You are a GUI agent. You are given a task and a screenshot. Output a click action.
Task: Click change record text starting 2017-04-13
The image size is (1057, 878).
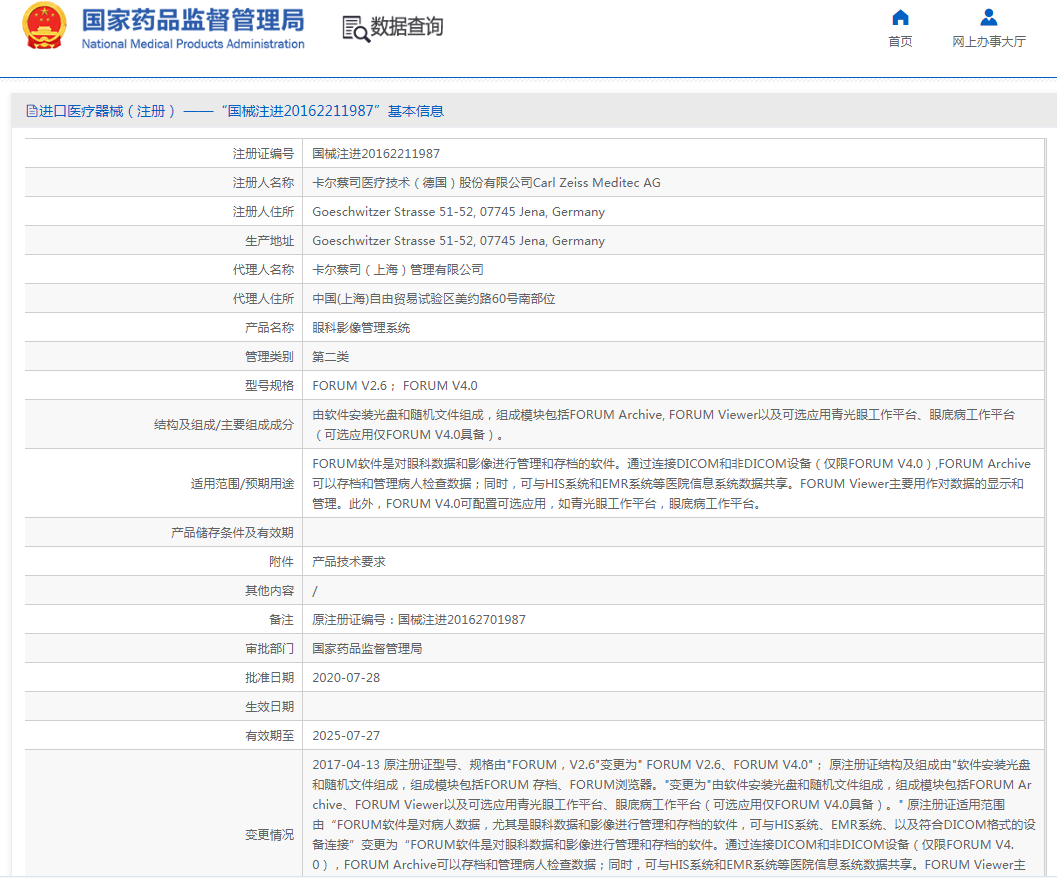coord(673,815)
